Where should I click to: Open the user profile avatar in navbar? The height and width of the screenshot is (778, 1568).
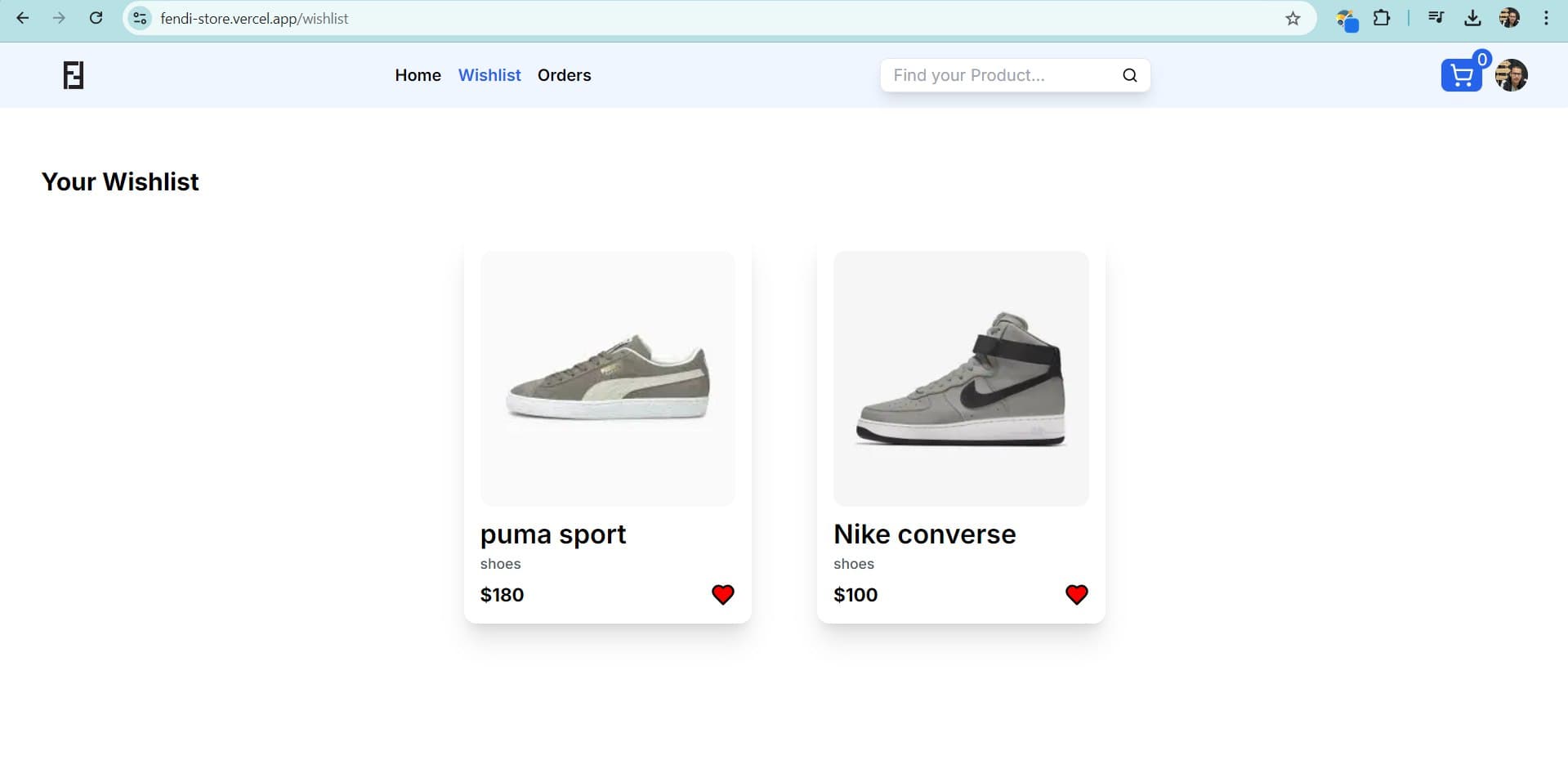click(x=1511, y=75)
